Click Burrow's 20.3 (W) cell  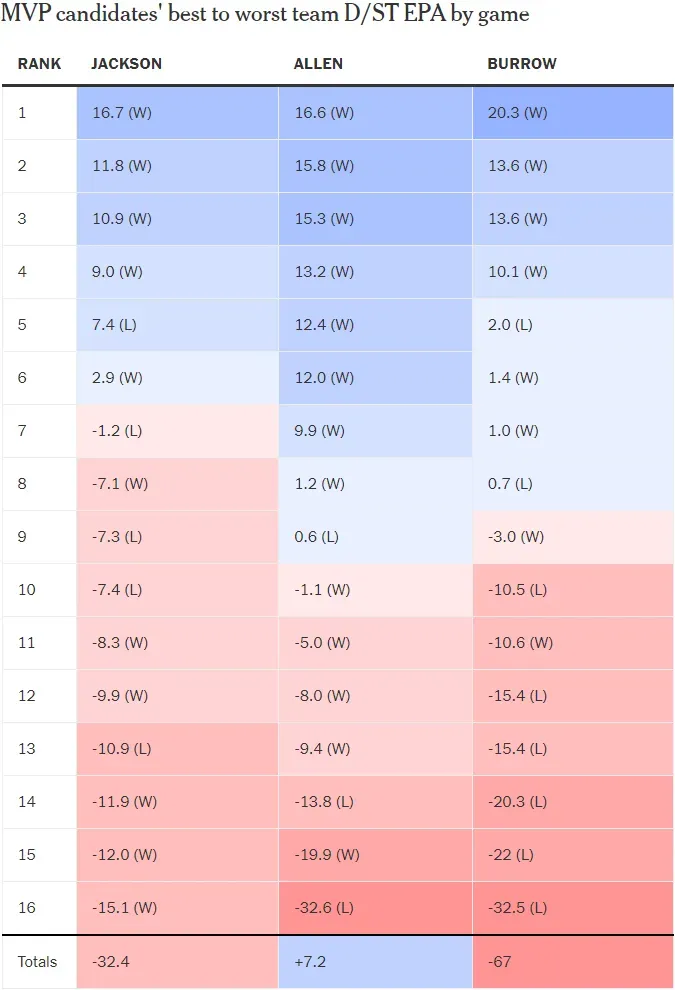click(519, 113)
